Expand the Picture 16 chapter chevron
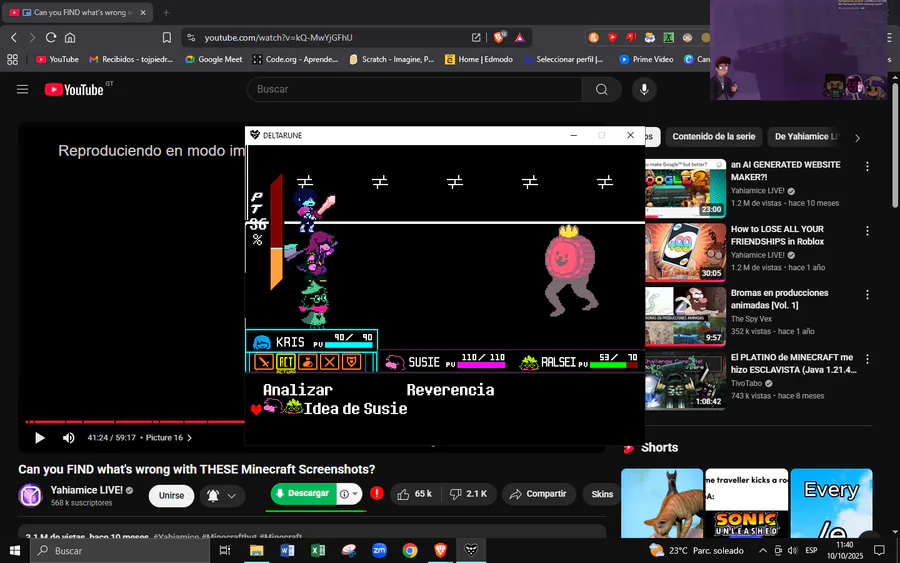The width and height of the screenshot is (900, 563). pyautogui.click(x=189, y=438)
